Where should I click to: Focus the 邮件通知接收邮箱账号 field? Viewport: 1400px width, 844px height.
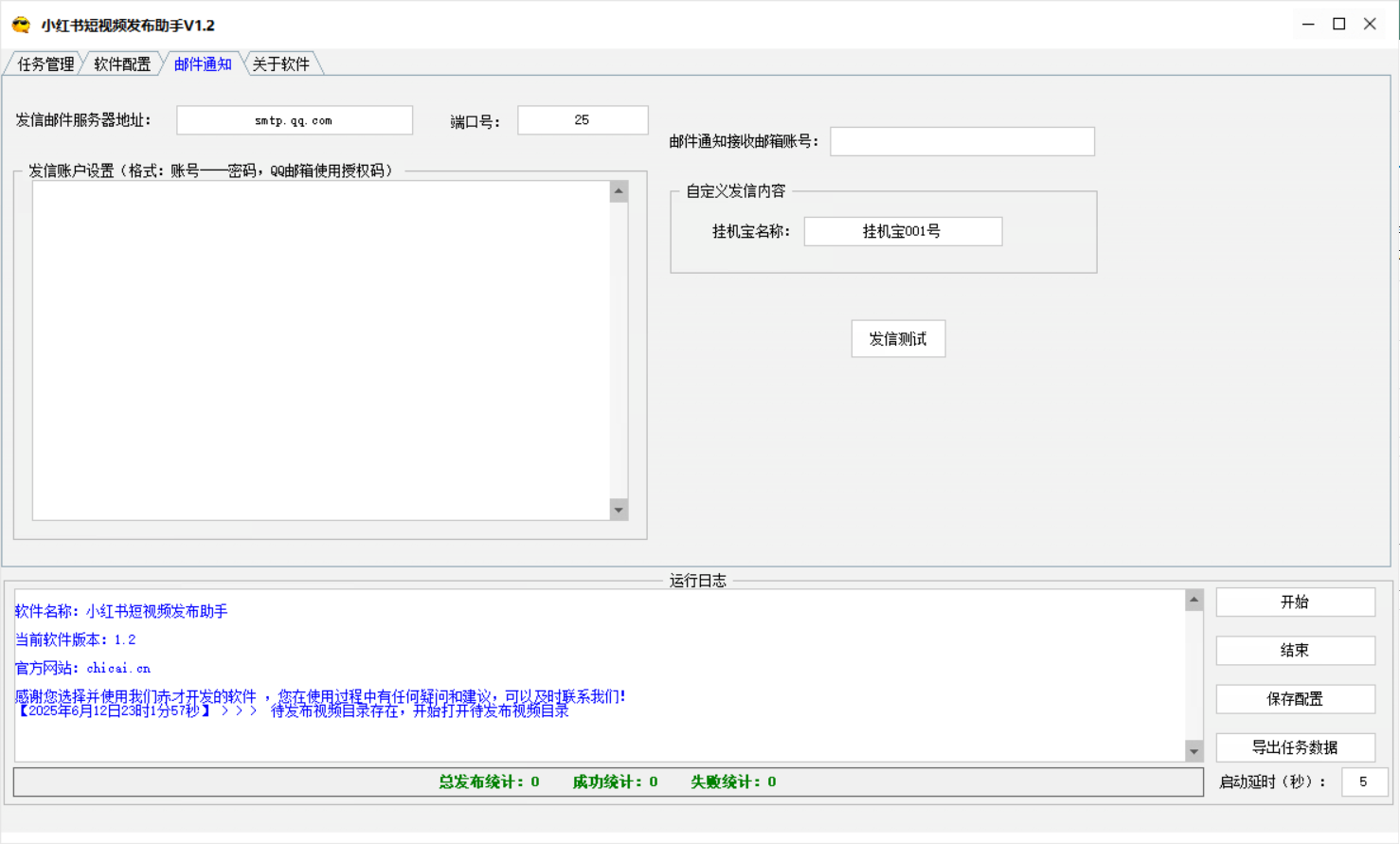962,141
